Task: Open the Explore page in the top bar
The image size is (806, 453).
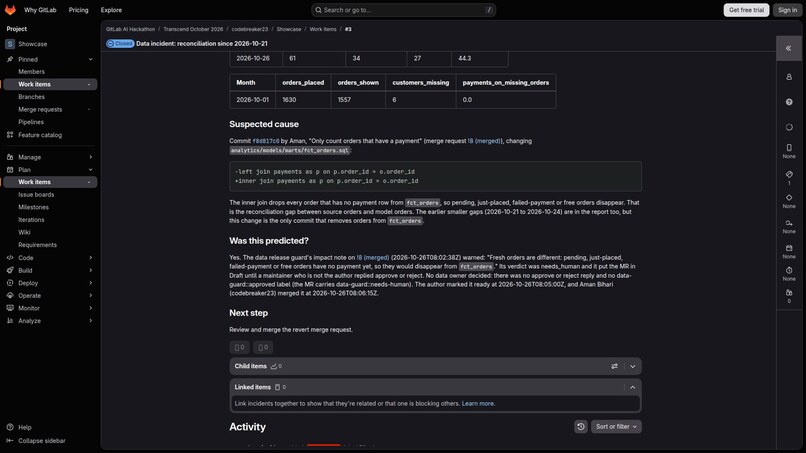Action: point(111,10)
